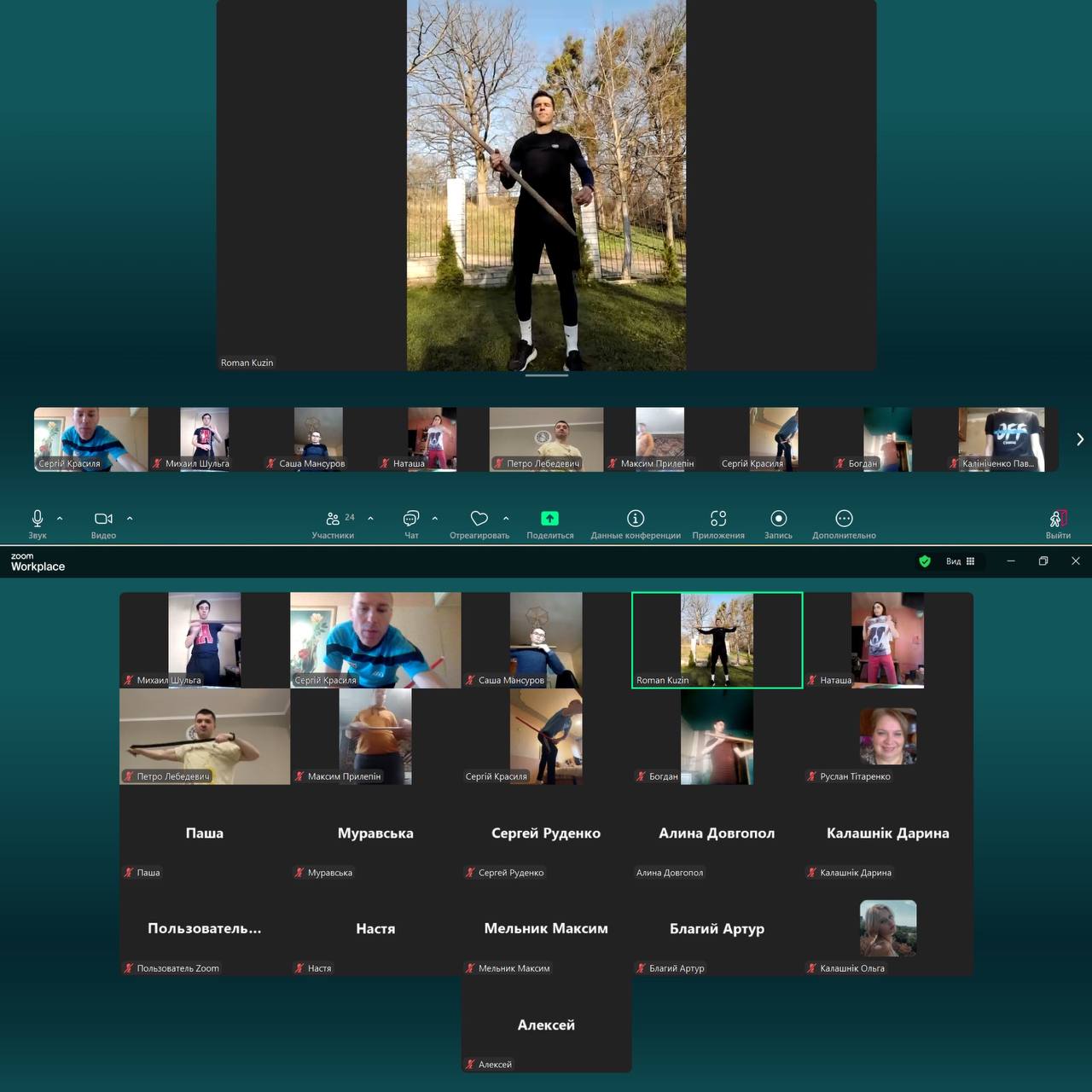The width and height of the screenshot is (1092, 1092).
Task: Click the Дополнительно three-dots icon
Action: point(844,519)
